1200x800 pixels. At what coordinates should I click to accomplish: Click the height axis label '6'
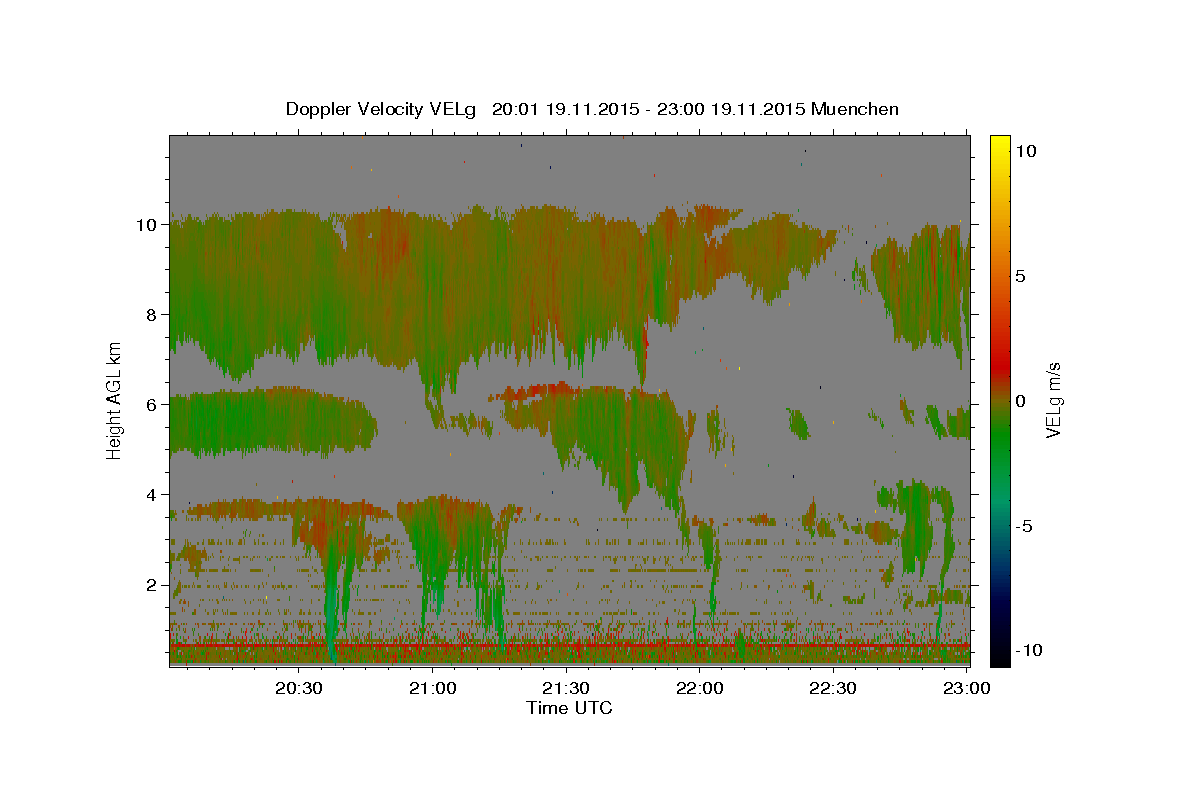pyautogui.click(x=150, y=405)
